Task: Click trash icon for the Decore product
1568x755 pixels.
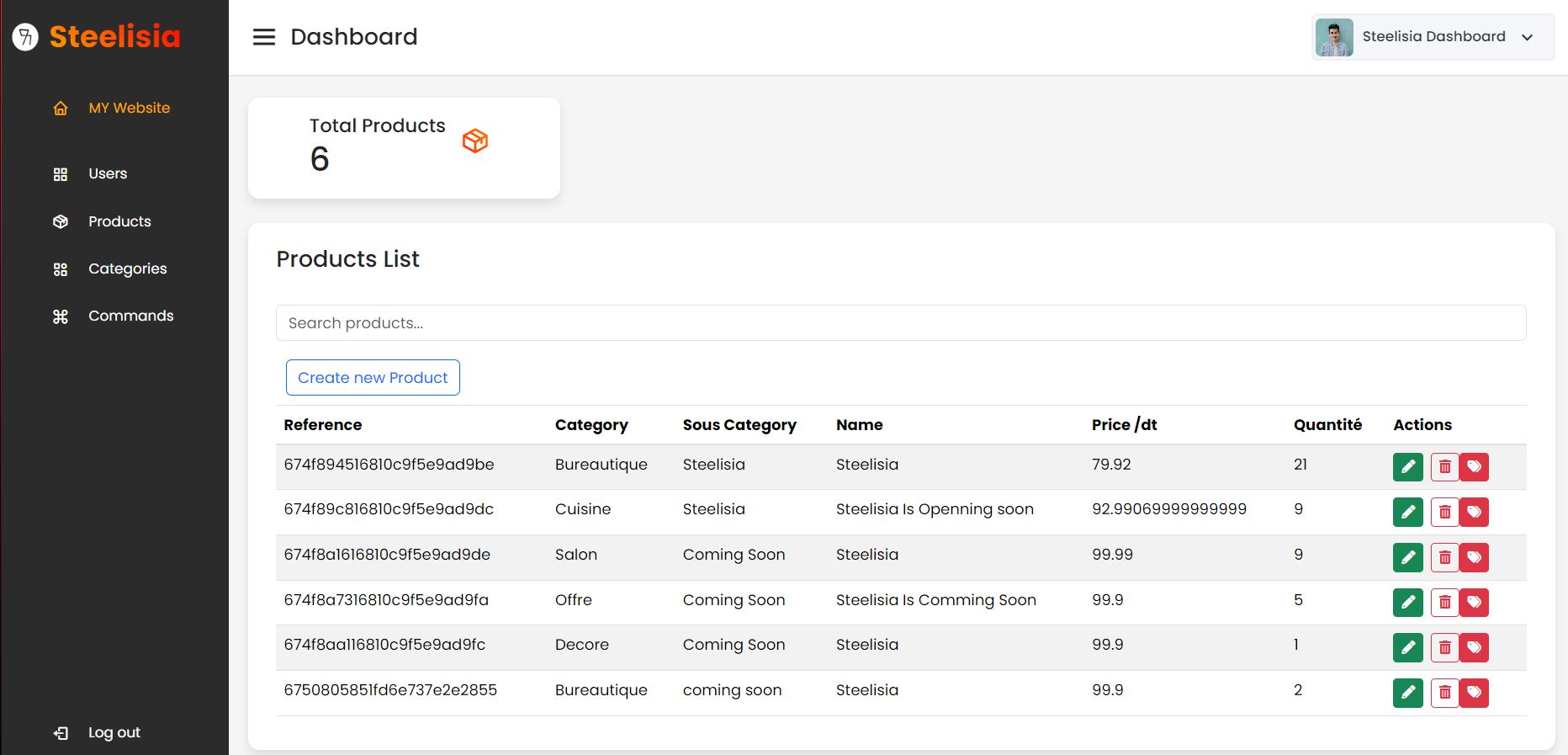Action: click(x=1444, y=647)
